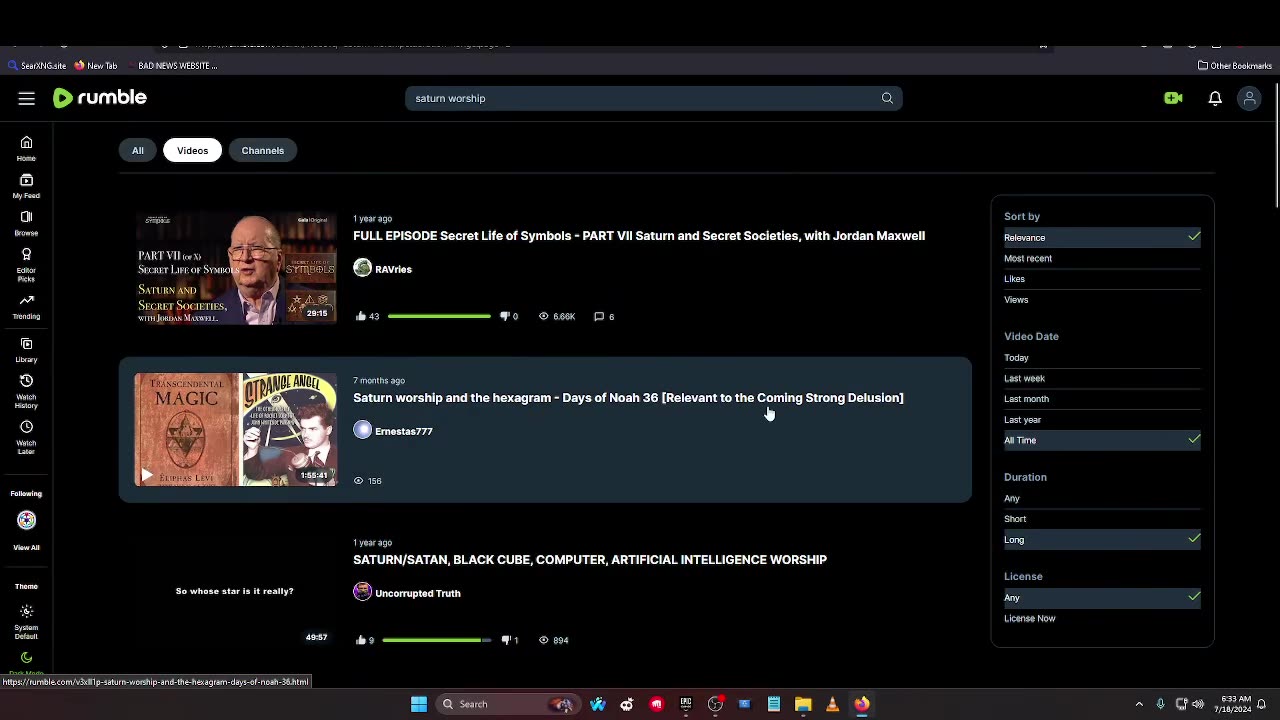Click the Rumble logo

pyautogui.click(x=100, y=98)
